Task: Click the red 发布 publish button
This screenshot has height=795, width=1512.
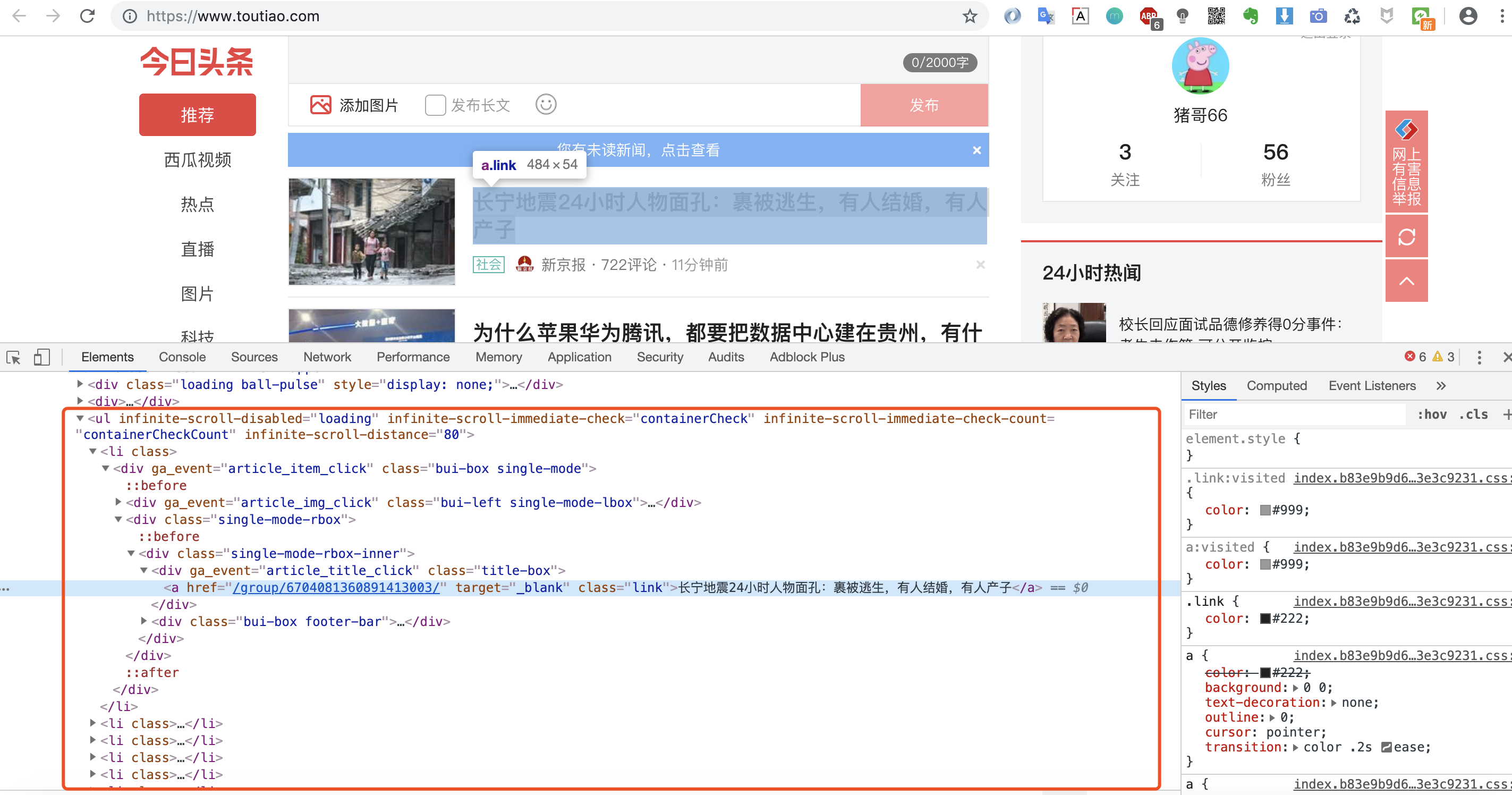Action: tap(923, 105)
